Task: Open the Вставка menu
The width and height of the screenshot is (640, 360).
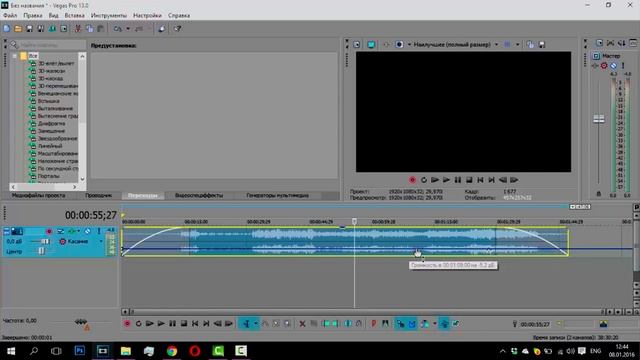Action: 74,16
